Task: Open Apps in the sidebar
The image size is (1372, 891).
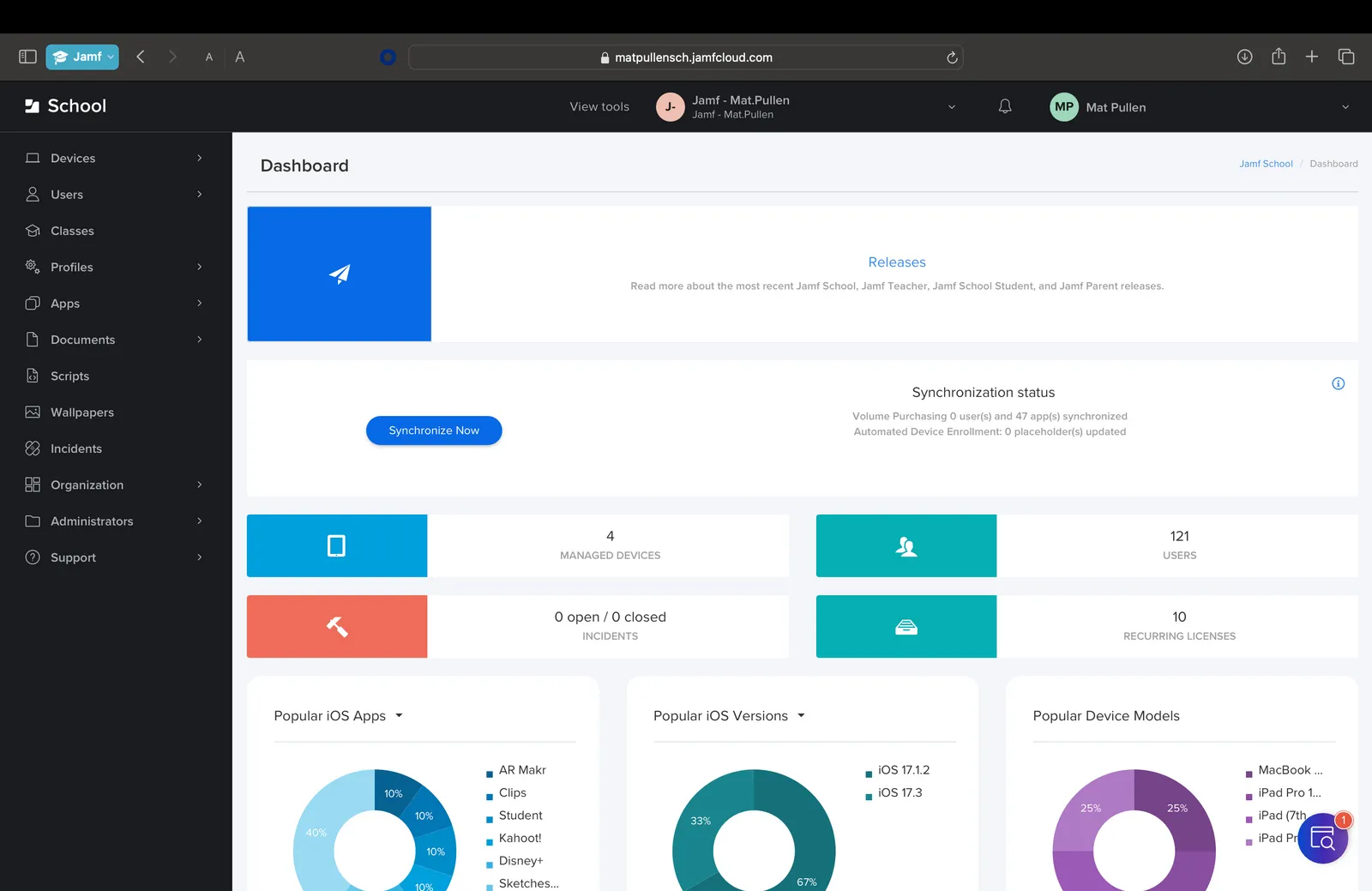Action: (x=65, y=304)
